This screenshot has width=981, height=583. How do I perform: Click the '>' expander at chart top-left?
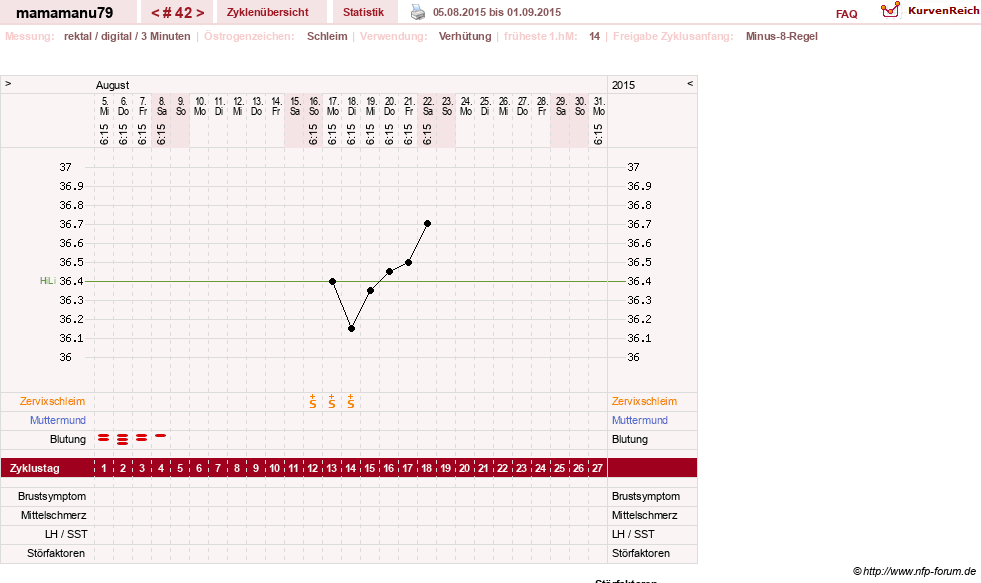pyautogui.click(x=8, y=83)
